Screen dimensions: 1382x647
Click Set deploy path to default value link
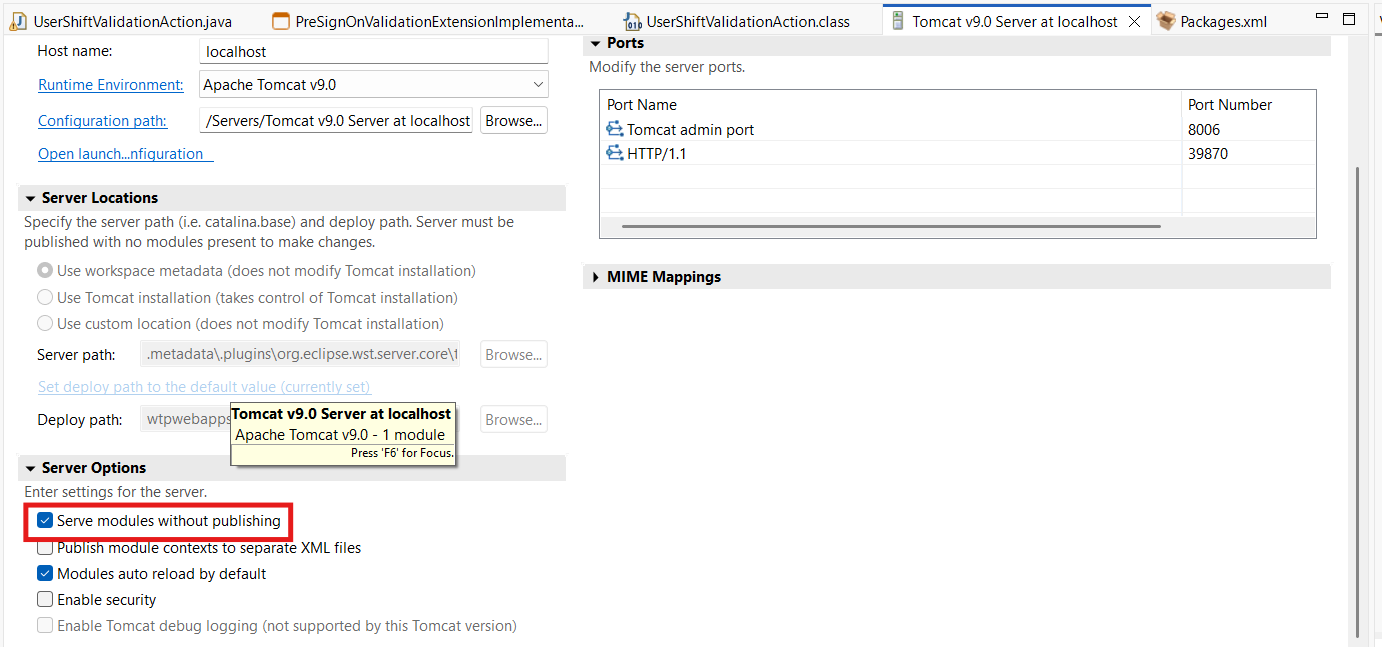tap(204, 387)
